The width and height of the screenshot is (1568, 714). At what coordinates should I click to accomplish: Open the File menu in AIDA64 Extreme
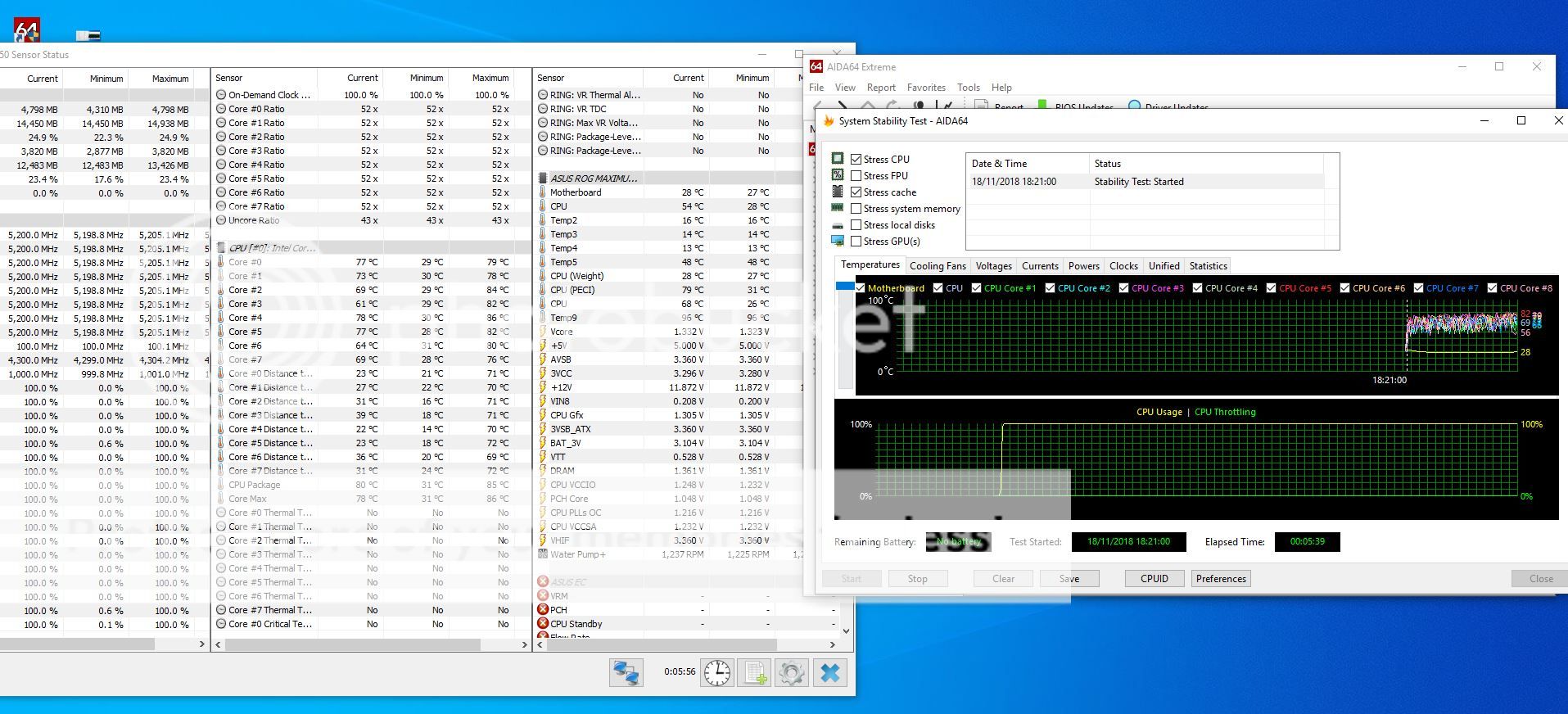click(x=816, y=88)
